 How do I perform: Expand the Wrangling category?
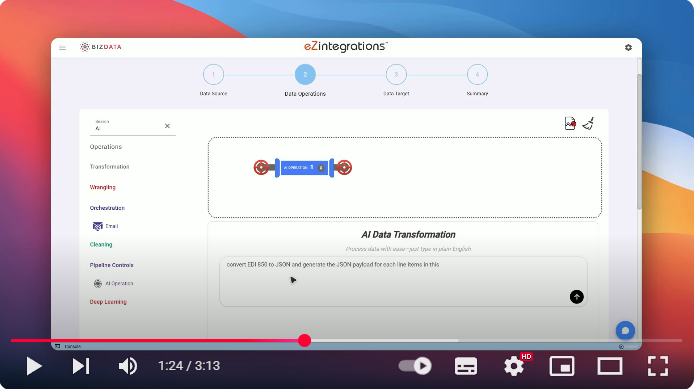click(x=103, y=187)
